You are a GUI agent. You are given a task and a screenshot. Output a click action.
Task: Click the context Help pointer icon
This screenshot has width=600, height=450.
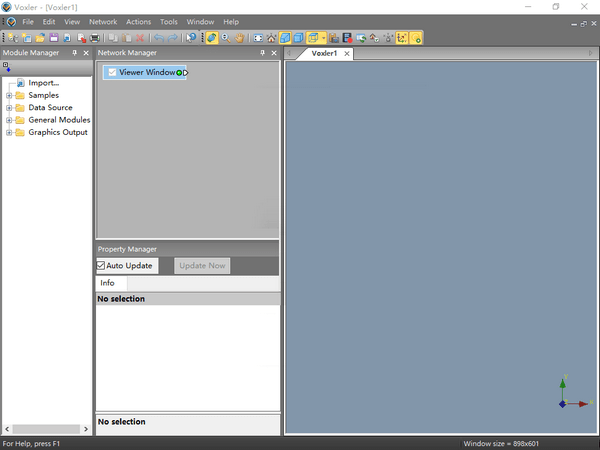click(x=191, y=38)
